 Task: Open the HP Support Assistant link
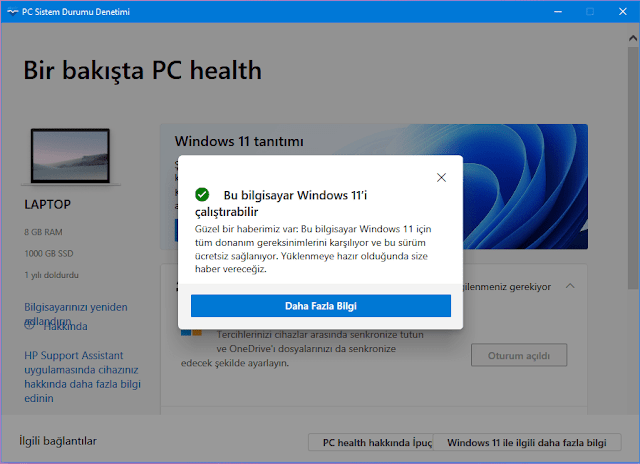(82, 377)
